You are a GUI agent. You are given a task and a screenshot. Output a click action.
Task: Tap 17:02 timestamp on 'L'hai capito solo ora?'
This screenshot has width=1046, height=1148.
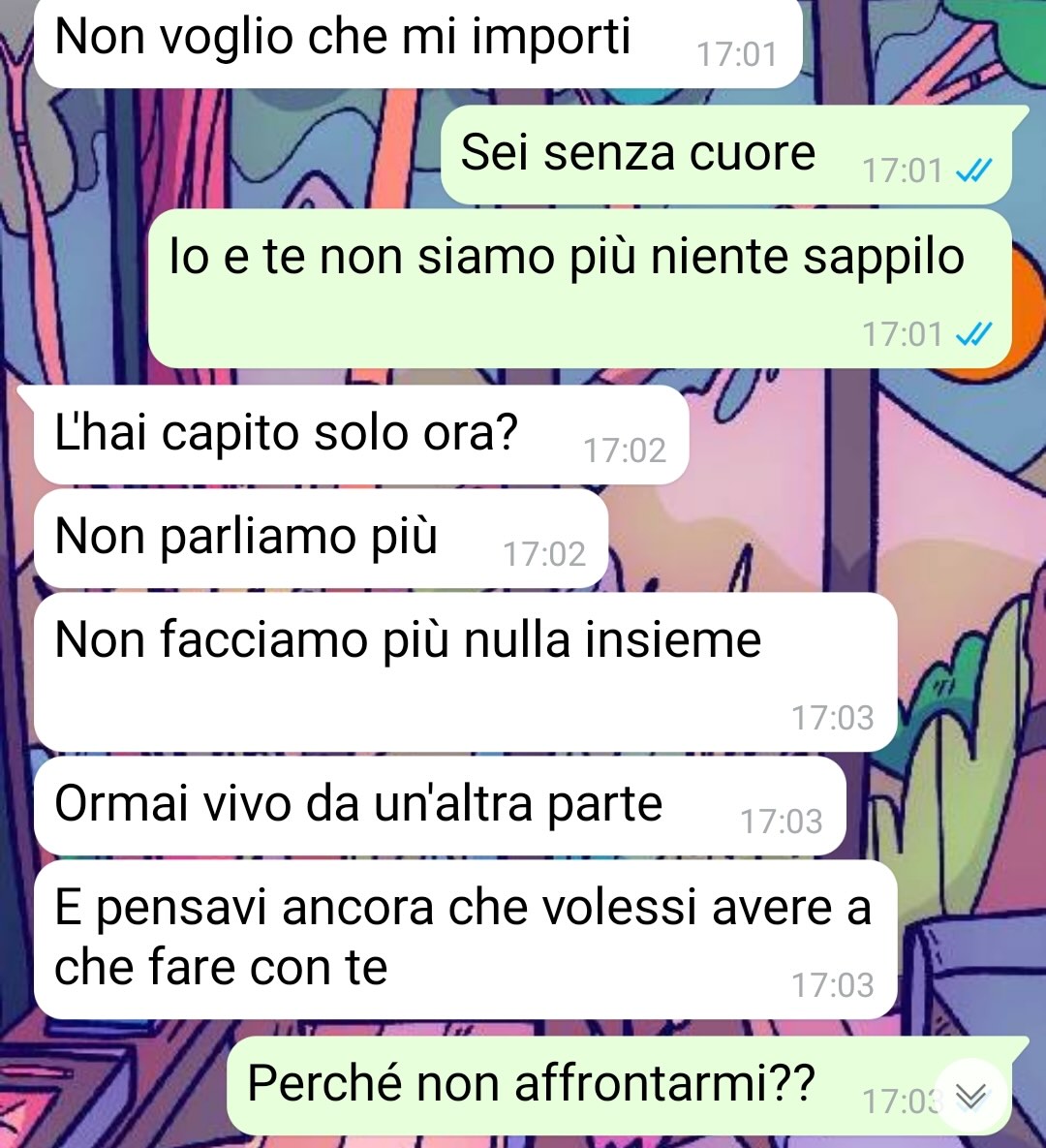tap(625, 450)
